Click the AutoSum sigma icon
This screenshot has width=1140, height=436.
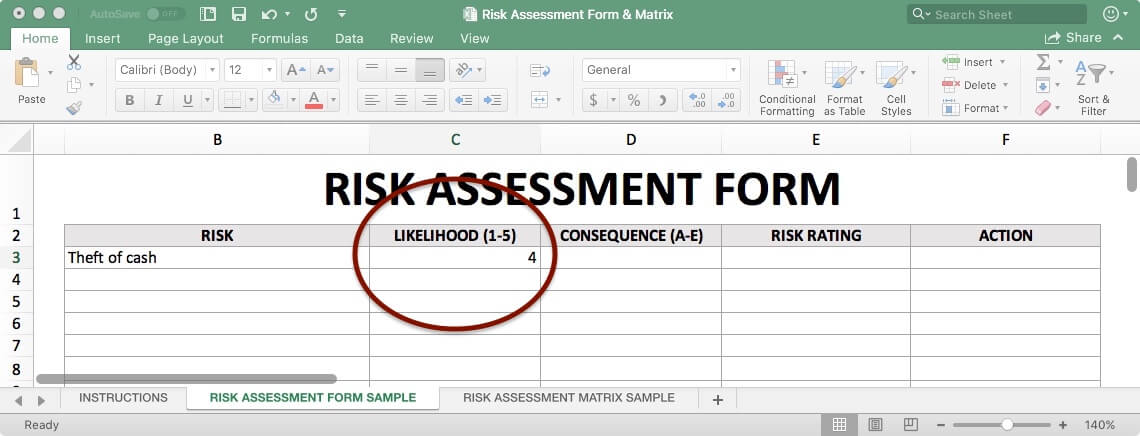click(x=1043, y=62)
